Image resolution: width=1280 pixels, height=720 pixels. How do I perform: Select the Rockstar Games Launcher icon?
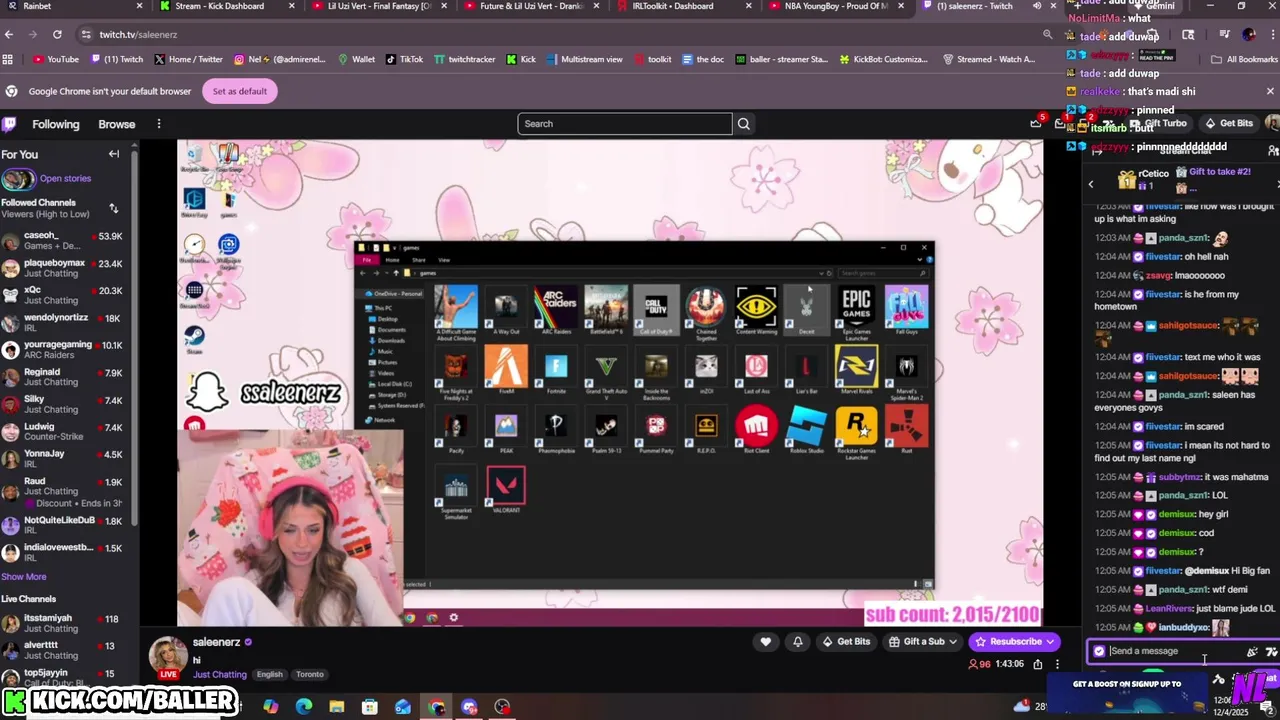[x=856, y=432]
